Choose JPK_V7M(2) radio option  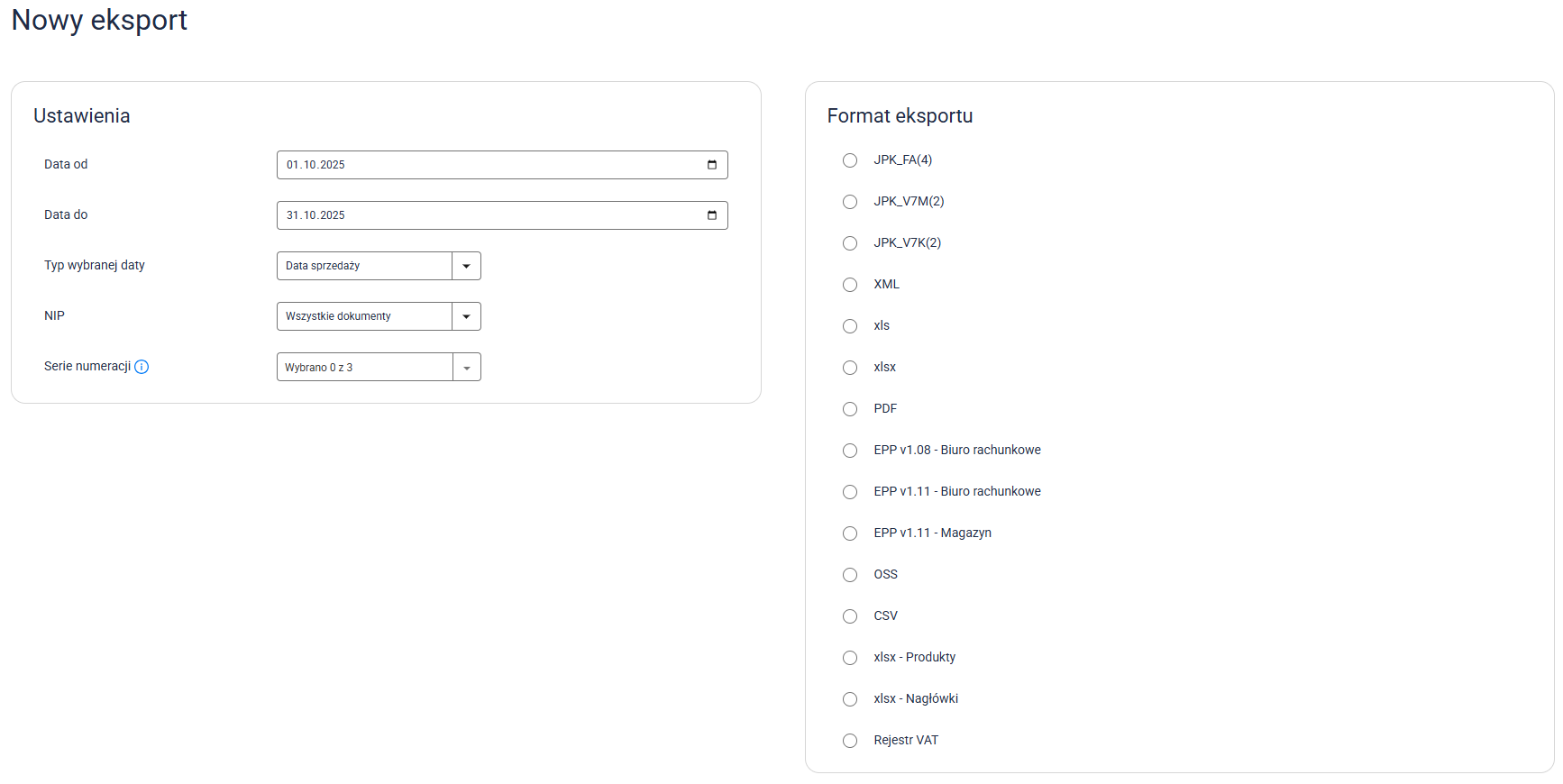(x=850, y=202)
